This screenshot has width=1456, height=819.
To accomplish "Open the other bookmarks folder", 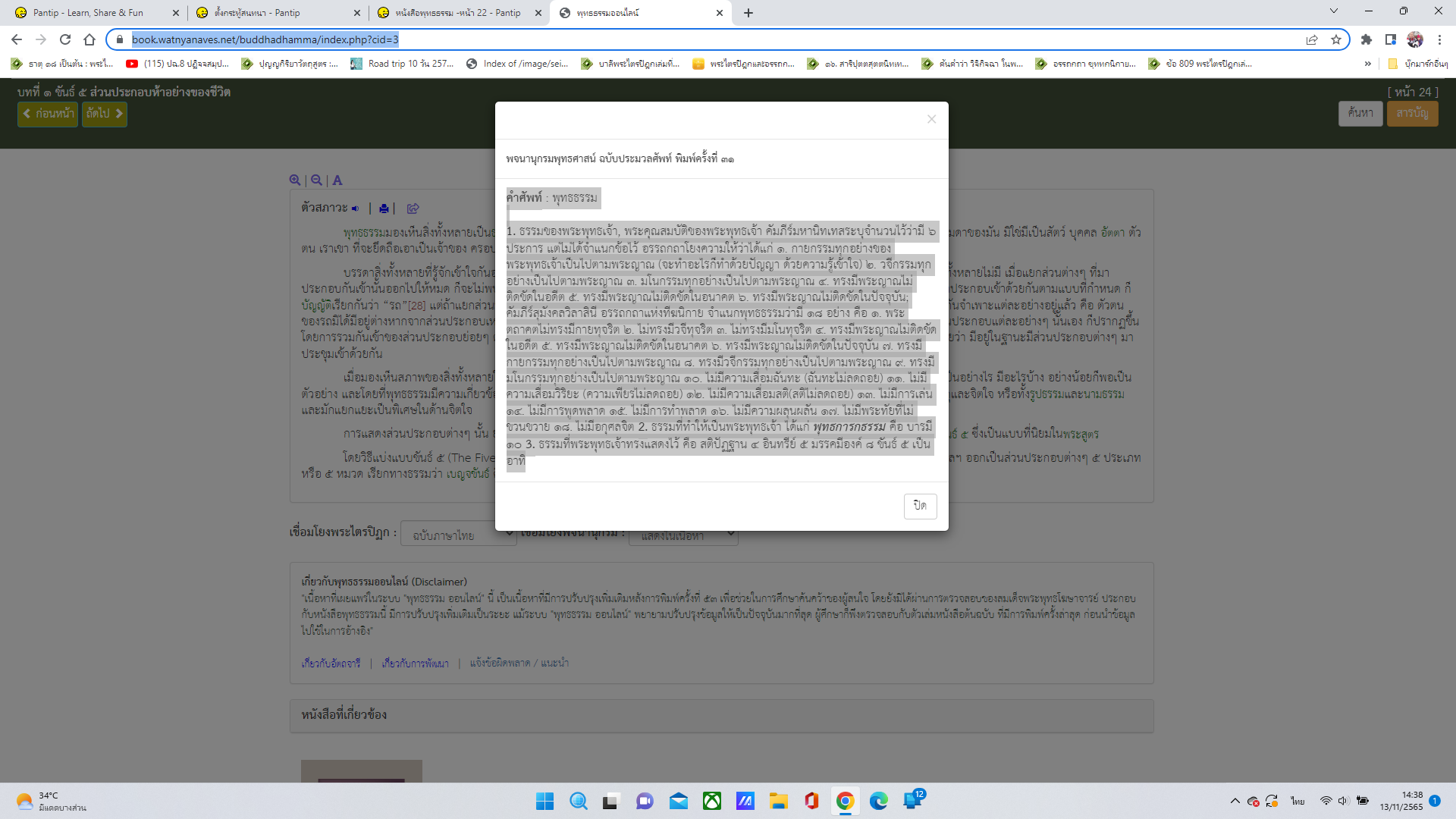I will tap(1418, 64).
